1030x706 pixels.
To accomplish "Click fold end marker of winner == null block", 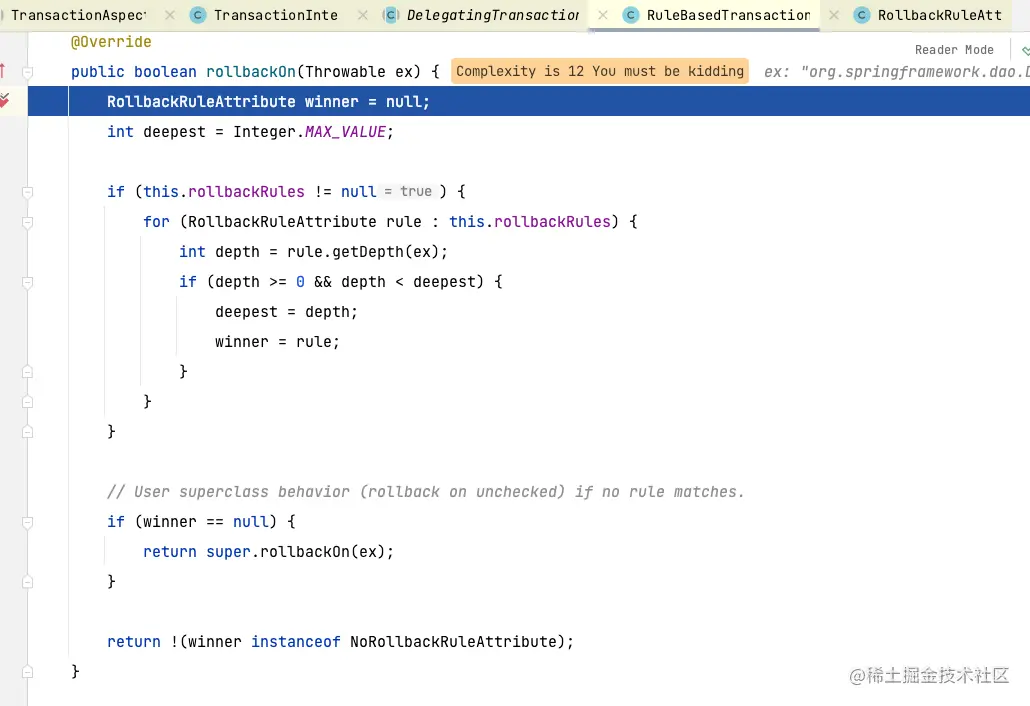I will (x=28, y=582).
